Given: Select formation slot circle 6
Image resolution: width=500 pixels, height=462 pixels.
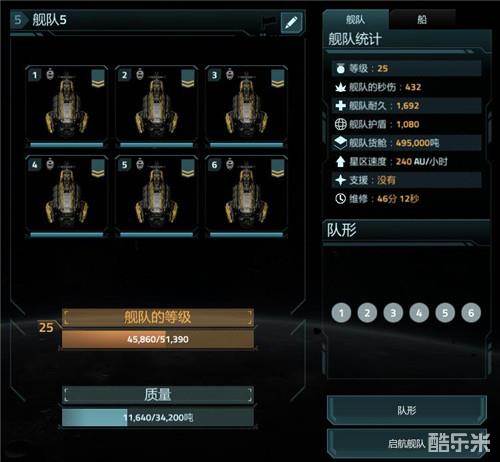Looking at the screenshot, I should [471, 313].
